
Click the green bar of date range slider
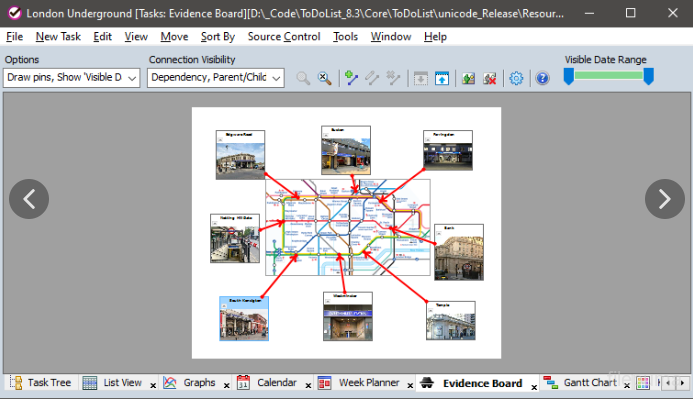tap(609, 75)
